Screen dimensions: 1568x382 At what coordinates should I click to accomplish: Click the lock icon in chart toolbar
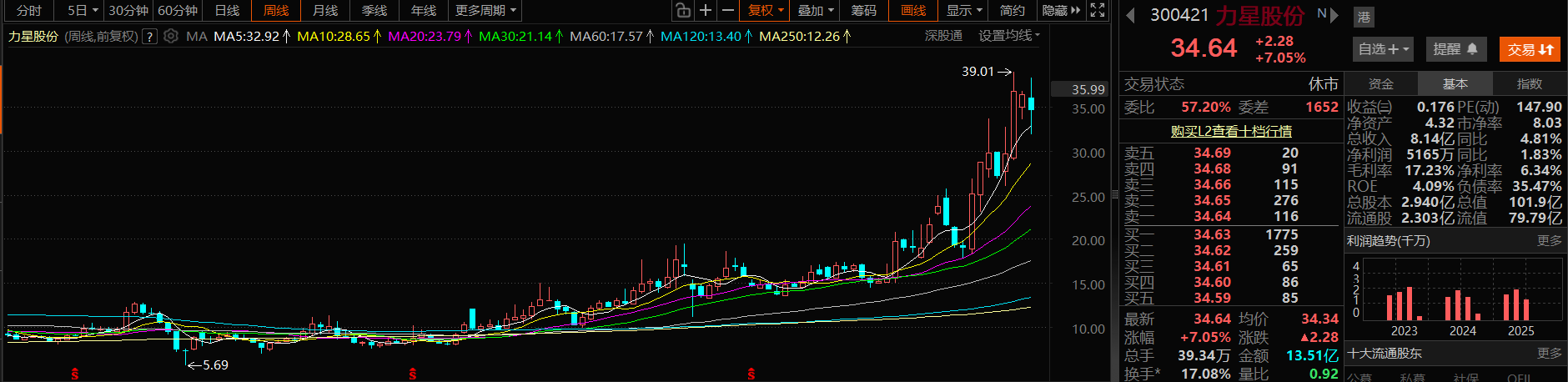(683, 10)
